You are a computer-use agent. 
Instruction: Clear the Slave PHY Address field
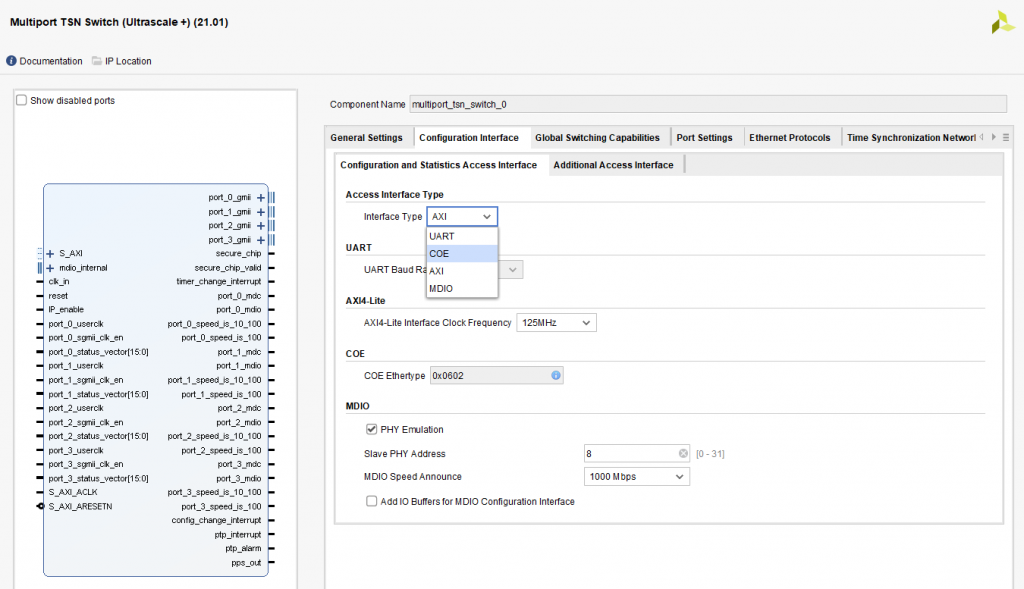coord(683,454)
